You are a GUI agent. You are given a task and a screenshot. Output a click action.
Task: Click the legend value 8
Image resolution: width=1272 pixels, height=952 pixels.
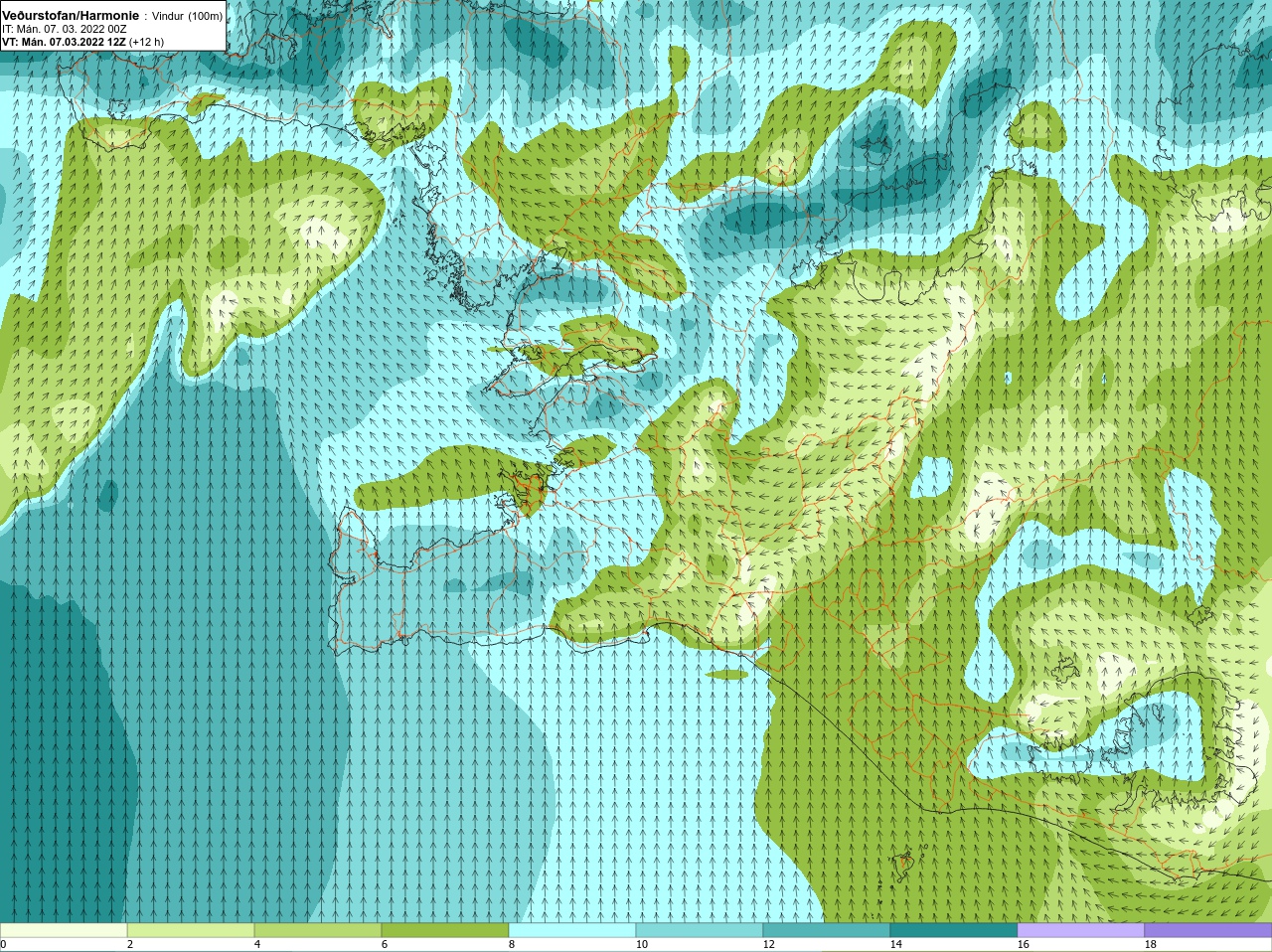point(512,944)
